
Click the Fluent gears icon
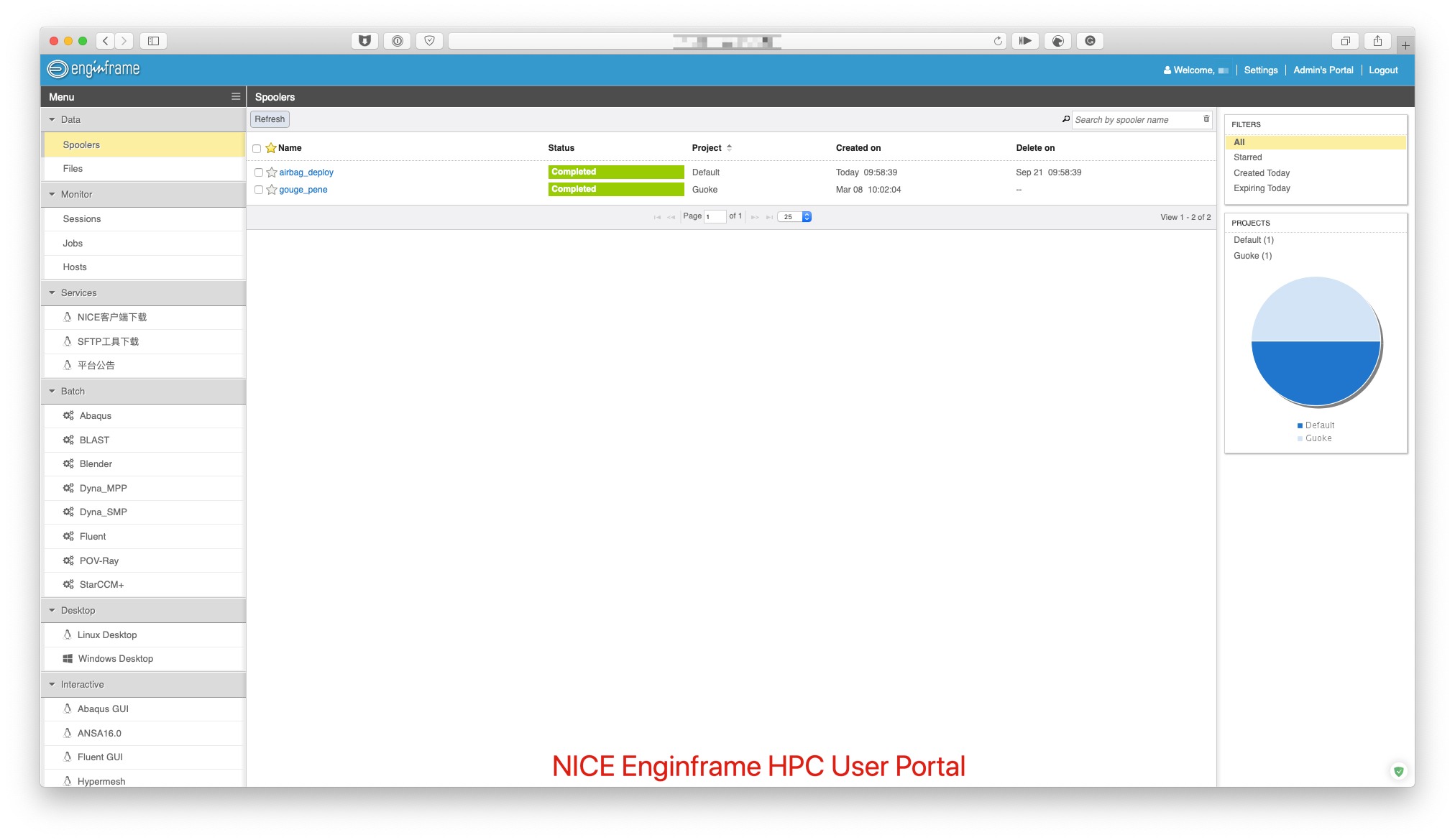point(68,536)
